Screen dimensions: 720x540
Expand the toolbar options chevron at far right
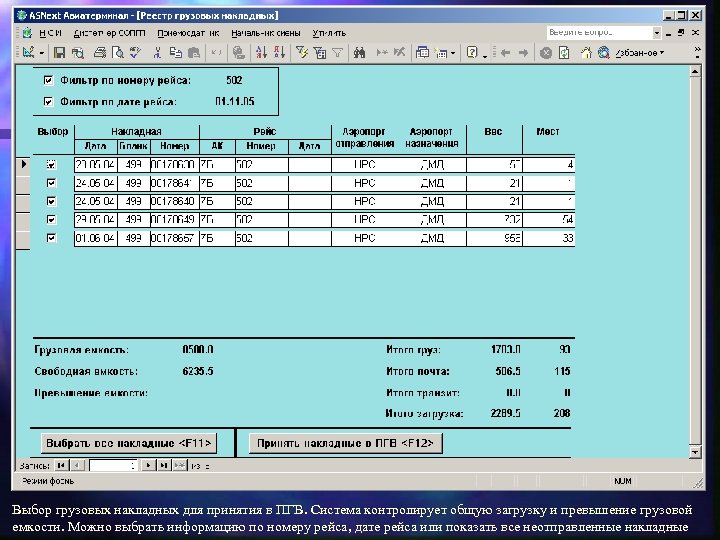tap(698, 53)
